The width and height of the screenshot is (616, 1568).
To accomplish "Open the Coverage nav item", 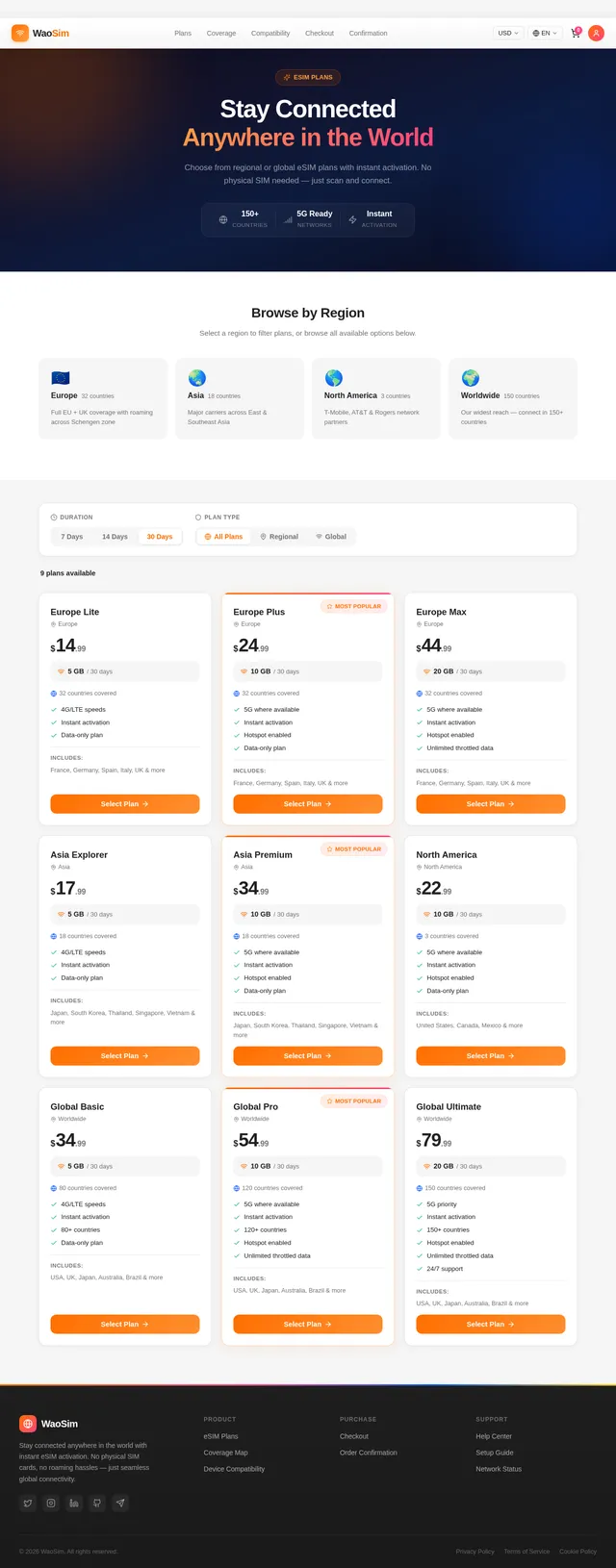I will [221, 33].
